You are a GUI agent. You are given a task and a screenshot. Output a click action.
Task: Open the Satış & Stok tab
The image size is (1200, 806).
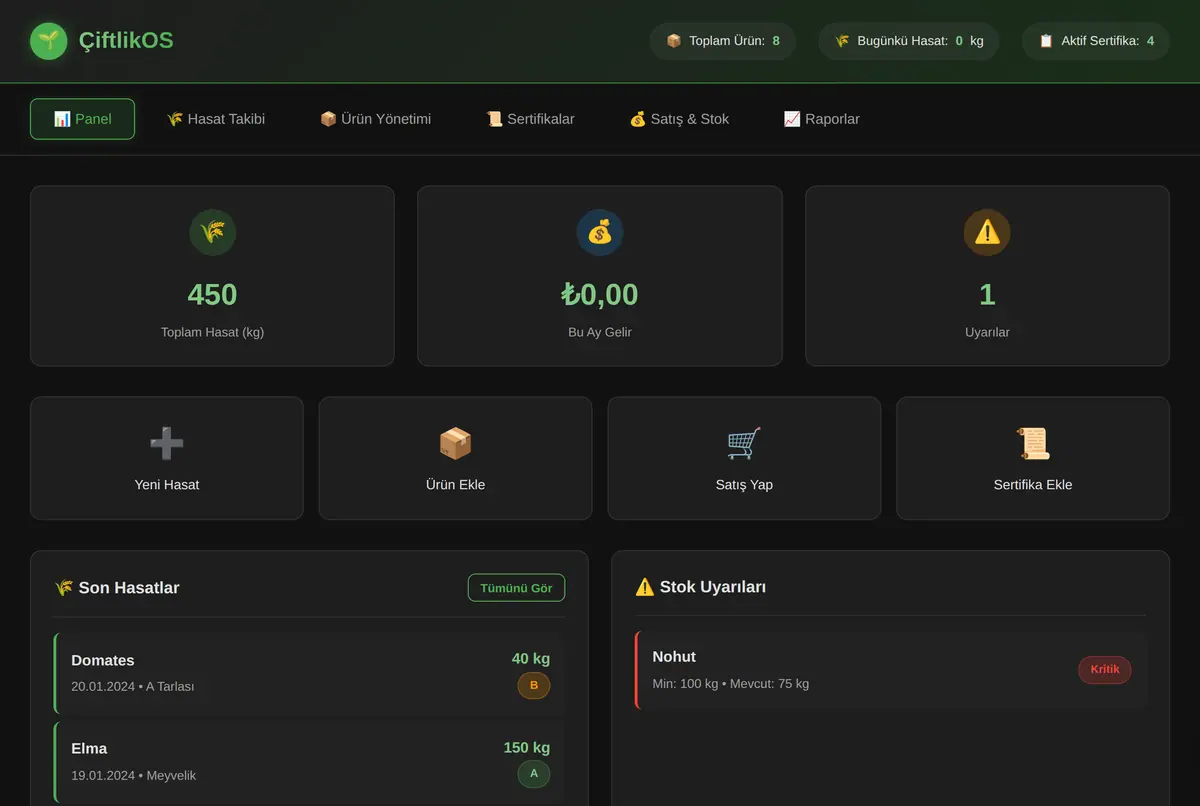click(679, 119)
